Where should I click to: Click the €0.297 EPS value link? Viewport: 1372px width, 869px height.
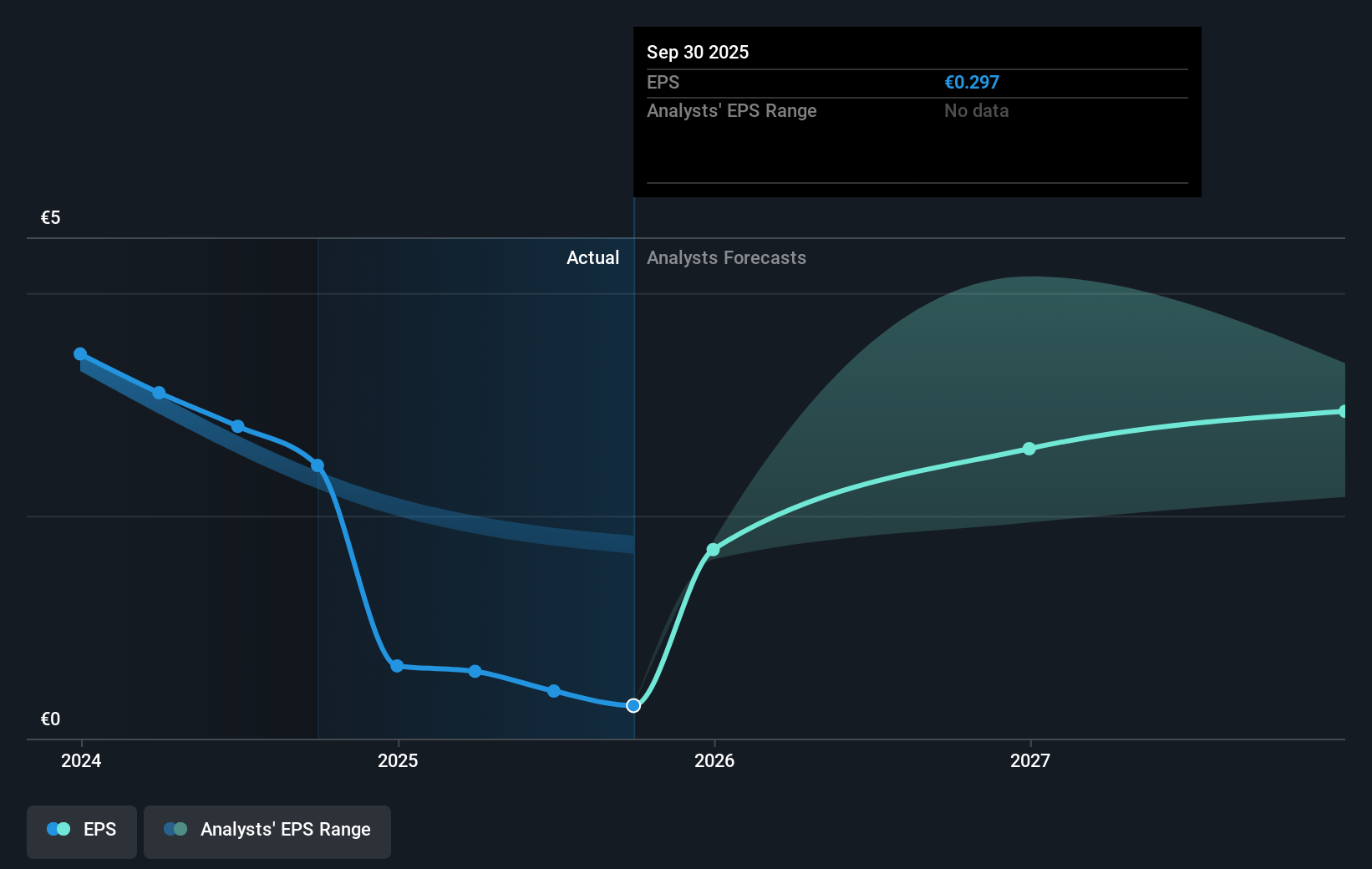972,82
